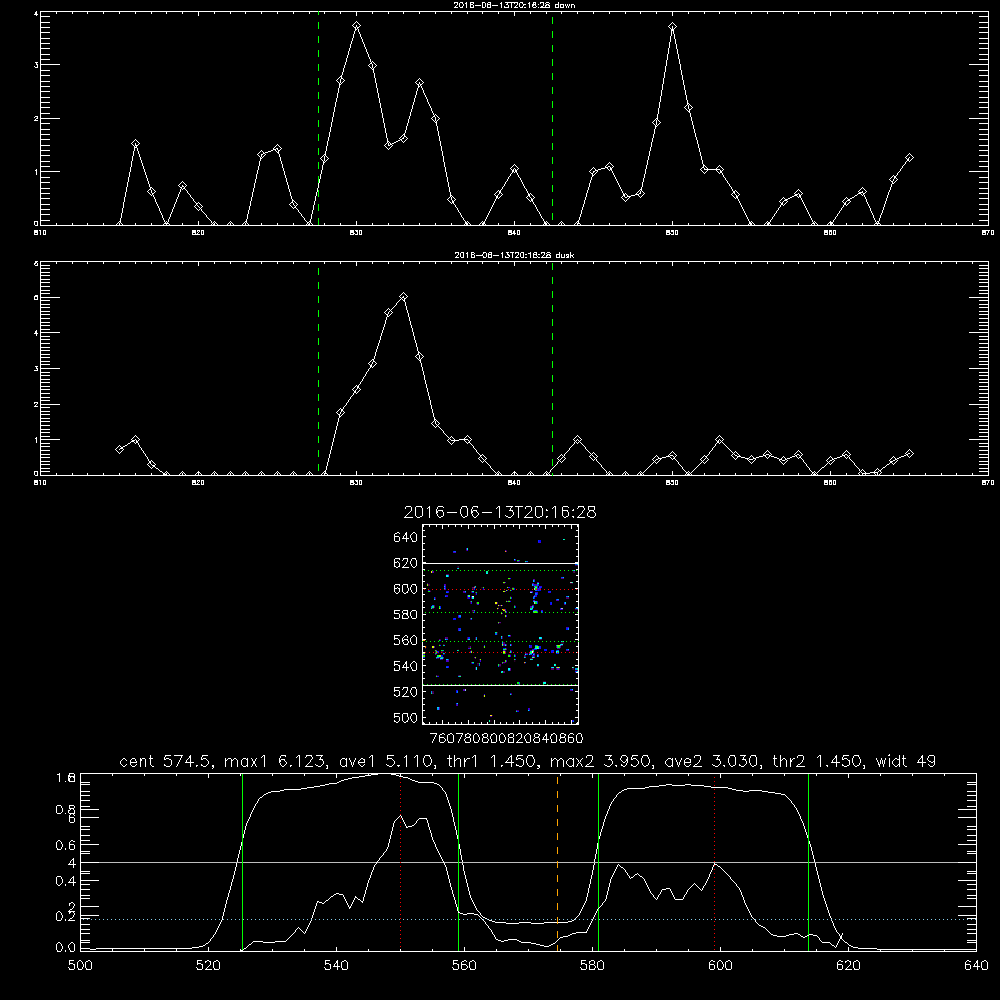
Task: Select the 'widt 49' value
Action: (x=906, y=761)
